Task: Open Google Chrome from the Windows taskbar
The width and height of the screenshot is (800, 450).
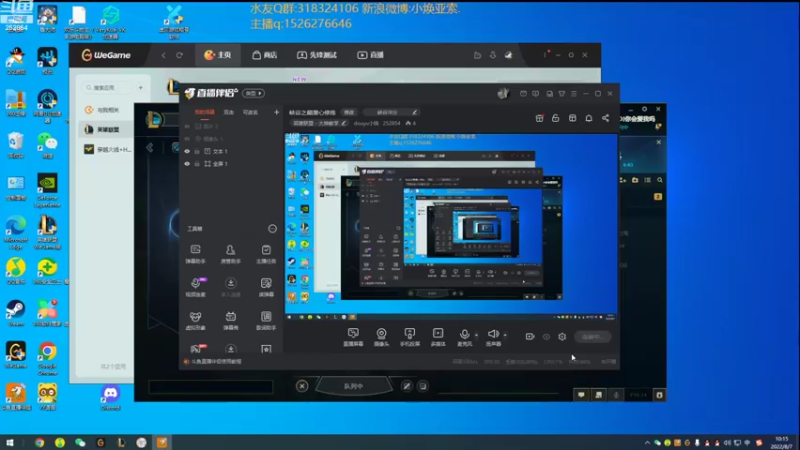Action: tap(39, 442)
